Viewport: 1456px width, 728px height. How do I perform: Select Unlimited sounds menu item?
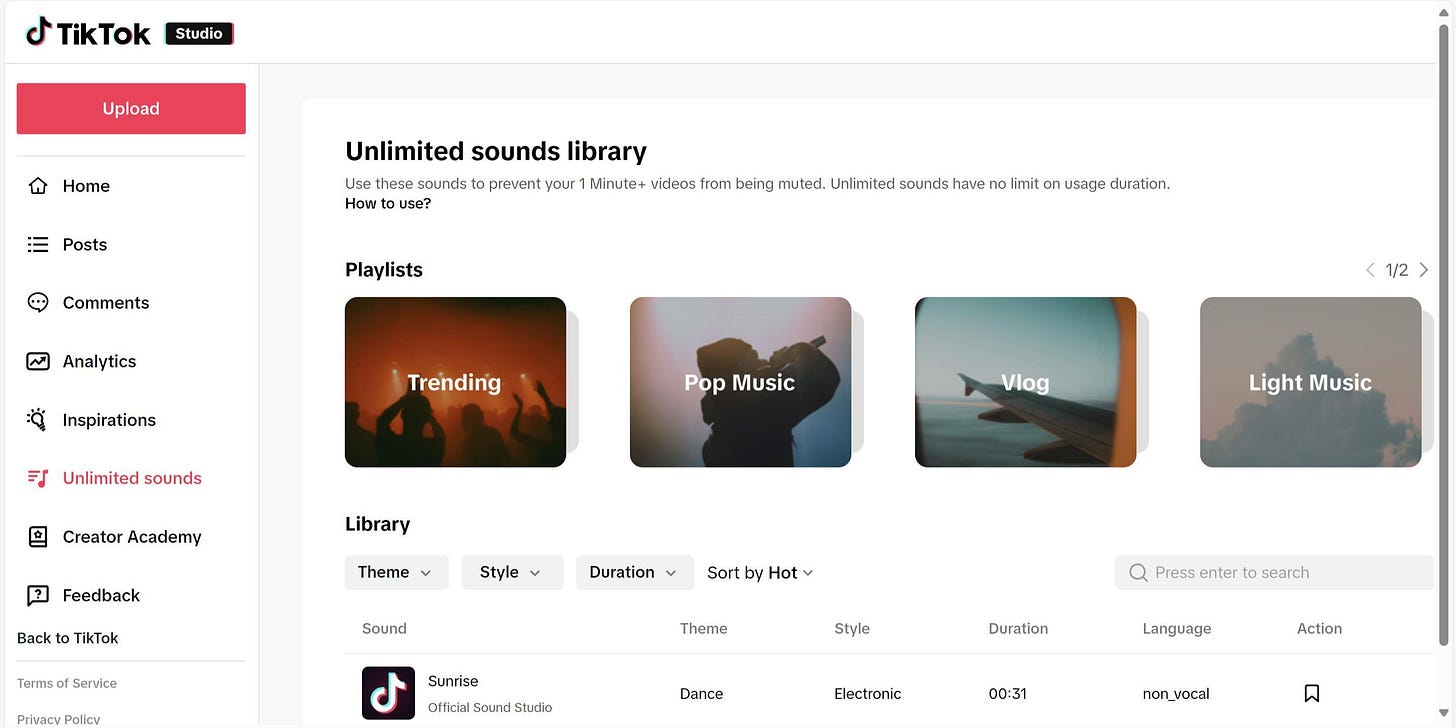tap(131, 478)
